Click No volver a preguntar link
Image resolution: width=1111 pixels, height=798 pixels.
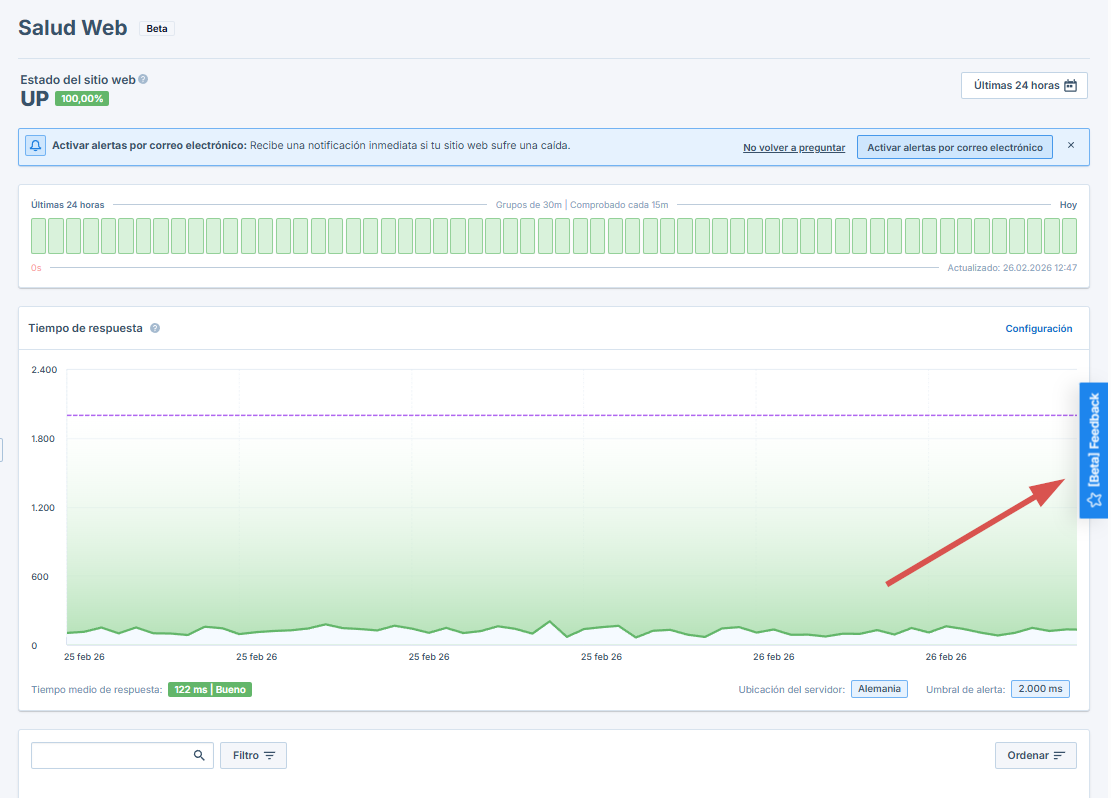[793, 148]
